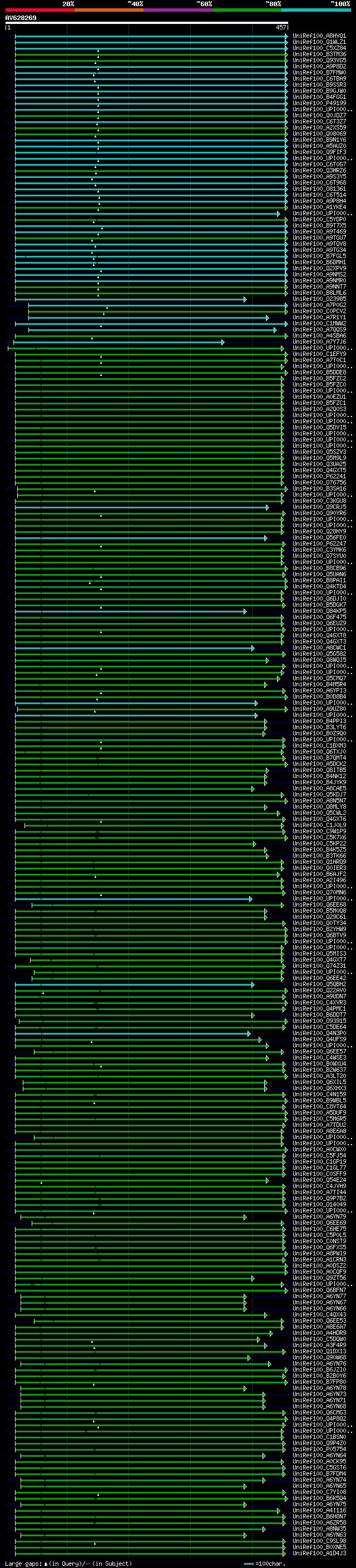Image resolution: width=356 pixels, height=1568 pixels.
Task: Select hit label UniRef100_C4QX43
Action: click(319, 1315)
